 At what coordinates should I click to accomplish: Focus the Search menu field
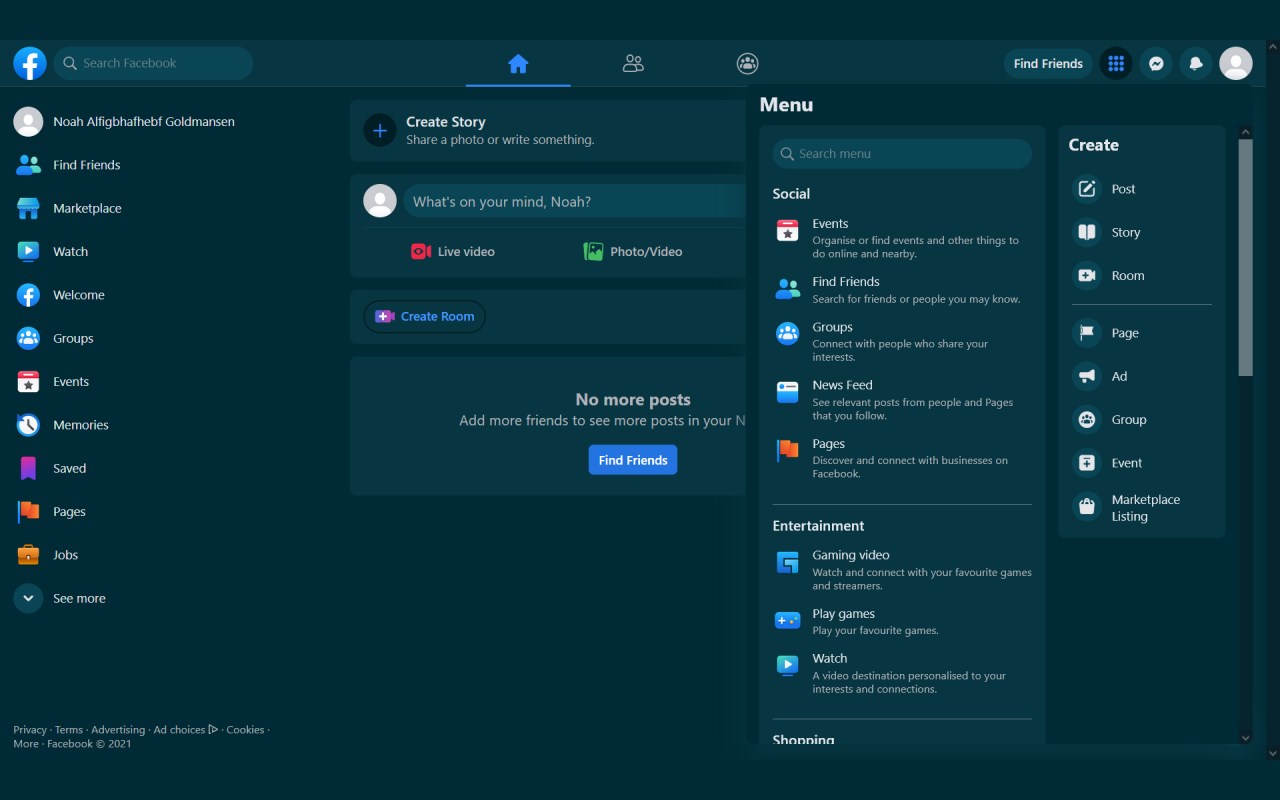point(902,153)
